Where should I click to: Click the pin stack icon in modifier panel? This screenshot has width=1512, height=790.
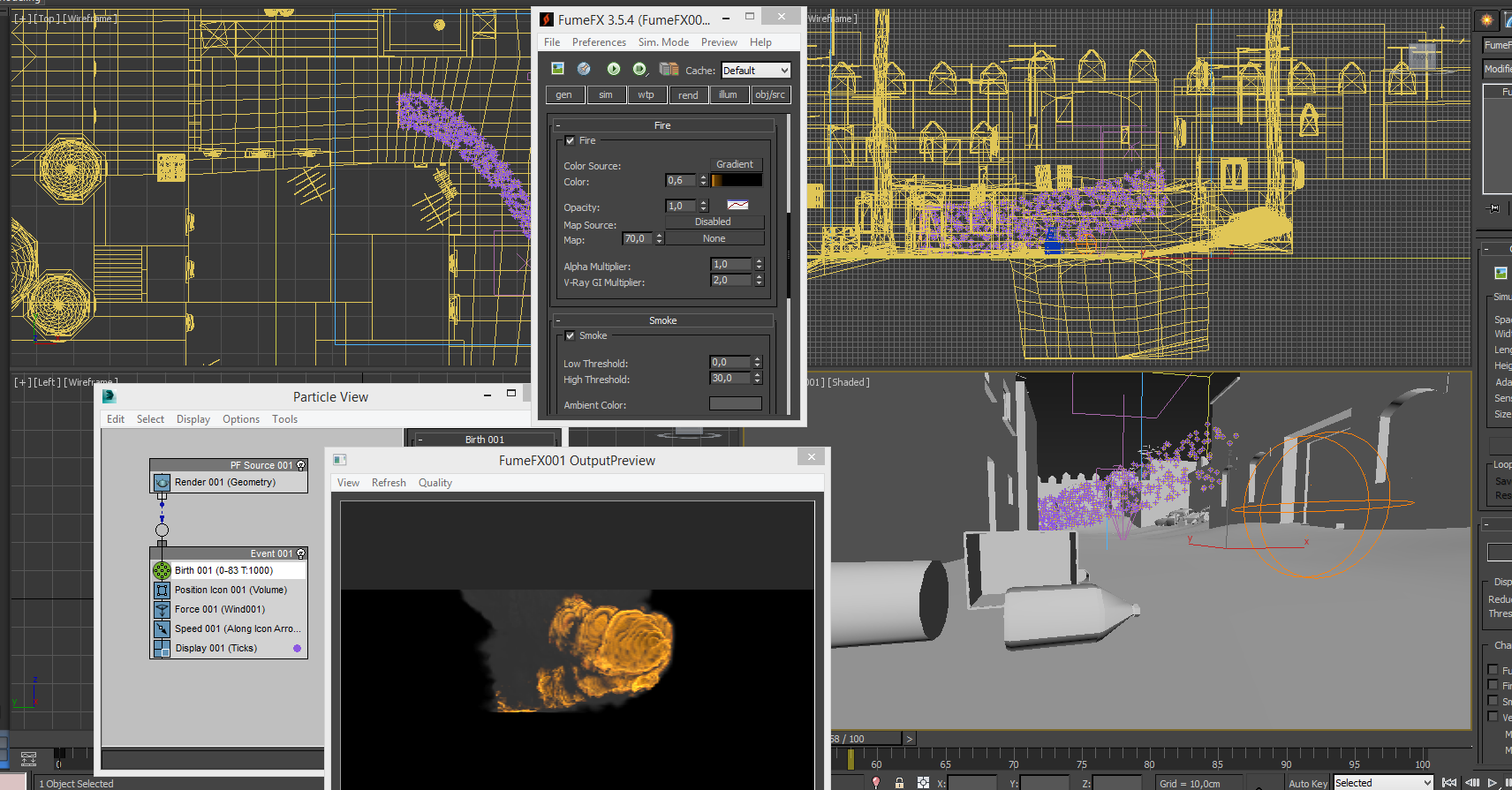pos(1494,208)
